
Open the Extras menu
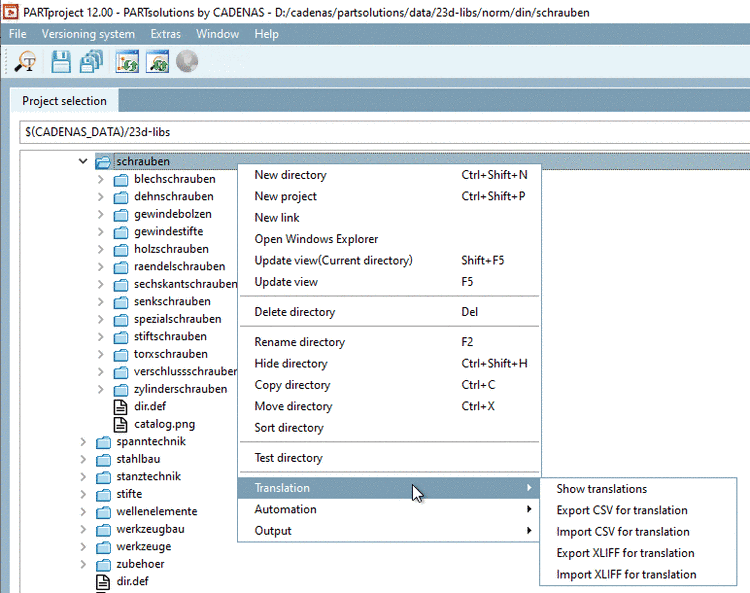[165, 34]
